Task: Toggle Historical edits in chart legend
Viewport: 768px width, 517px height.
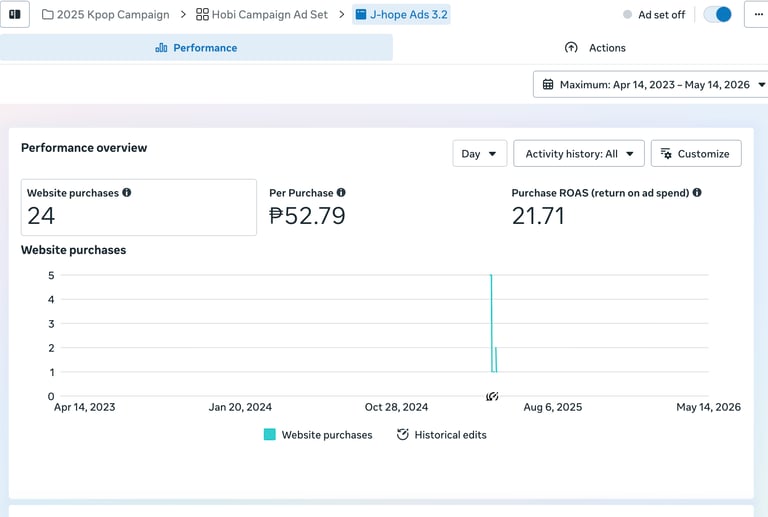Action: [442, 435]
